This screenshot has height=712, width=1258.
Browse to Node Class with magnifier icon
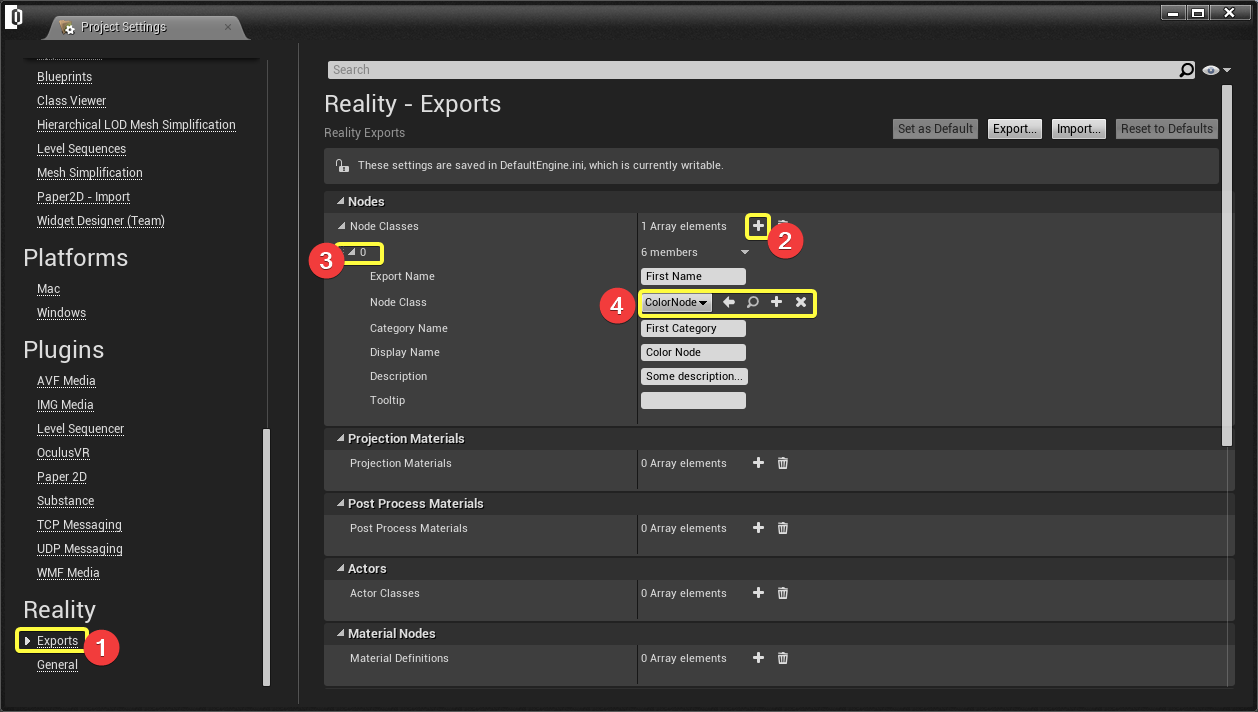point(752,302)
